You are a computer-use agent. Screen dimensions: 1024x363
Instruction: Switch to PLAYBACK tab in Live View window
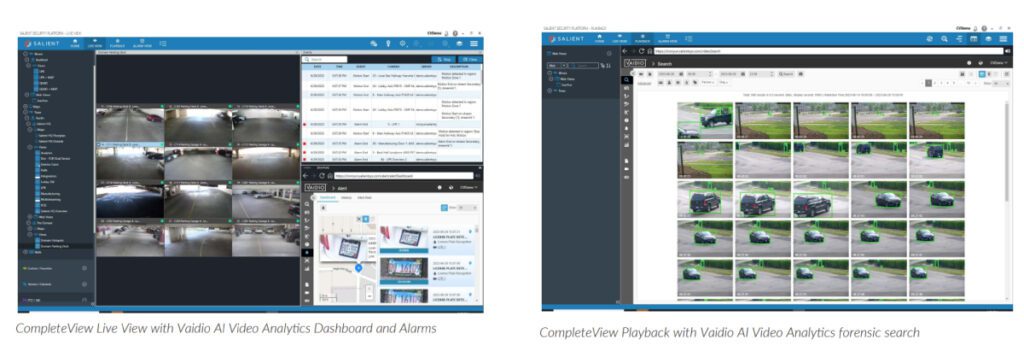pos(118,43)
